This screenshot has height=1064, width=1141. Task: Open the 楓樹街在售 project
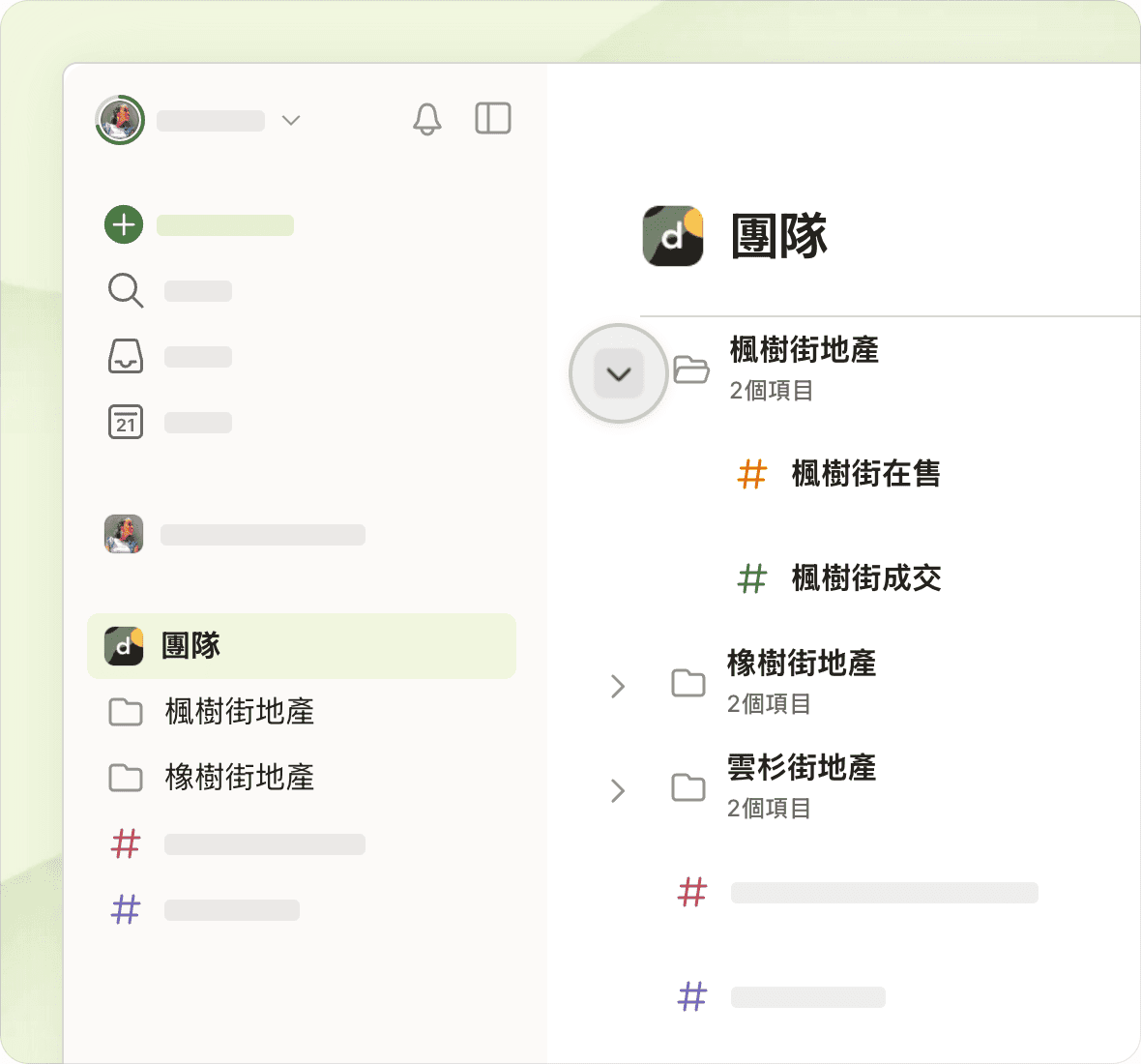[x=864, y=474]
